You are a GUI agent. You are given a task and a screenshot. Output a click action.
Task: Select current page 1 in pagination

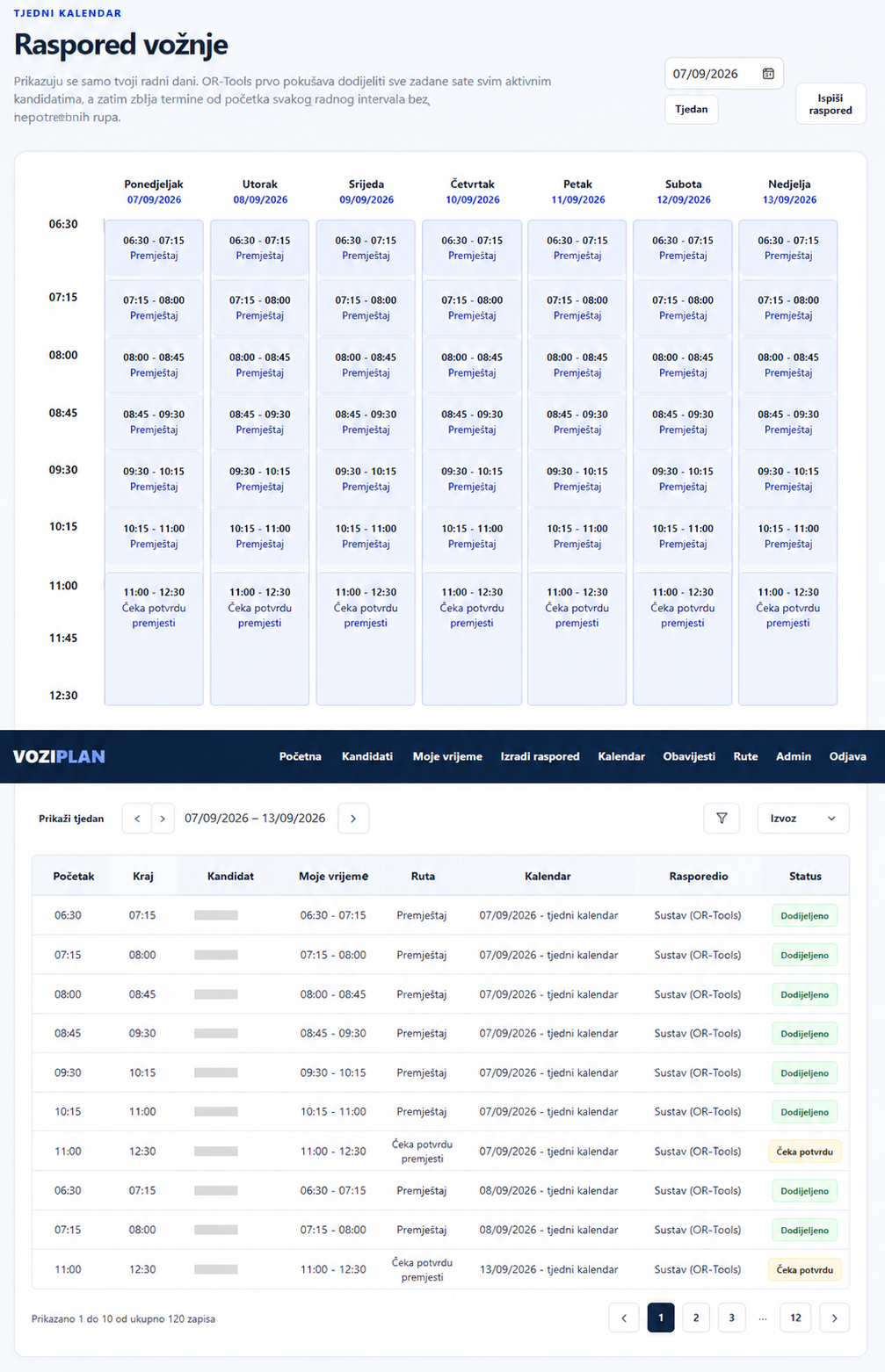[x=661, y=1318]
